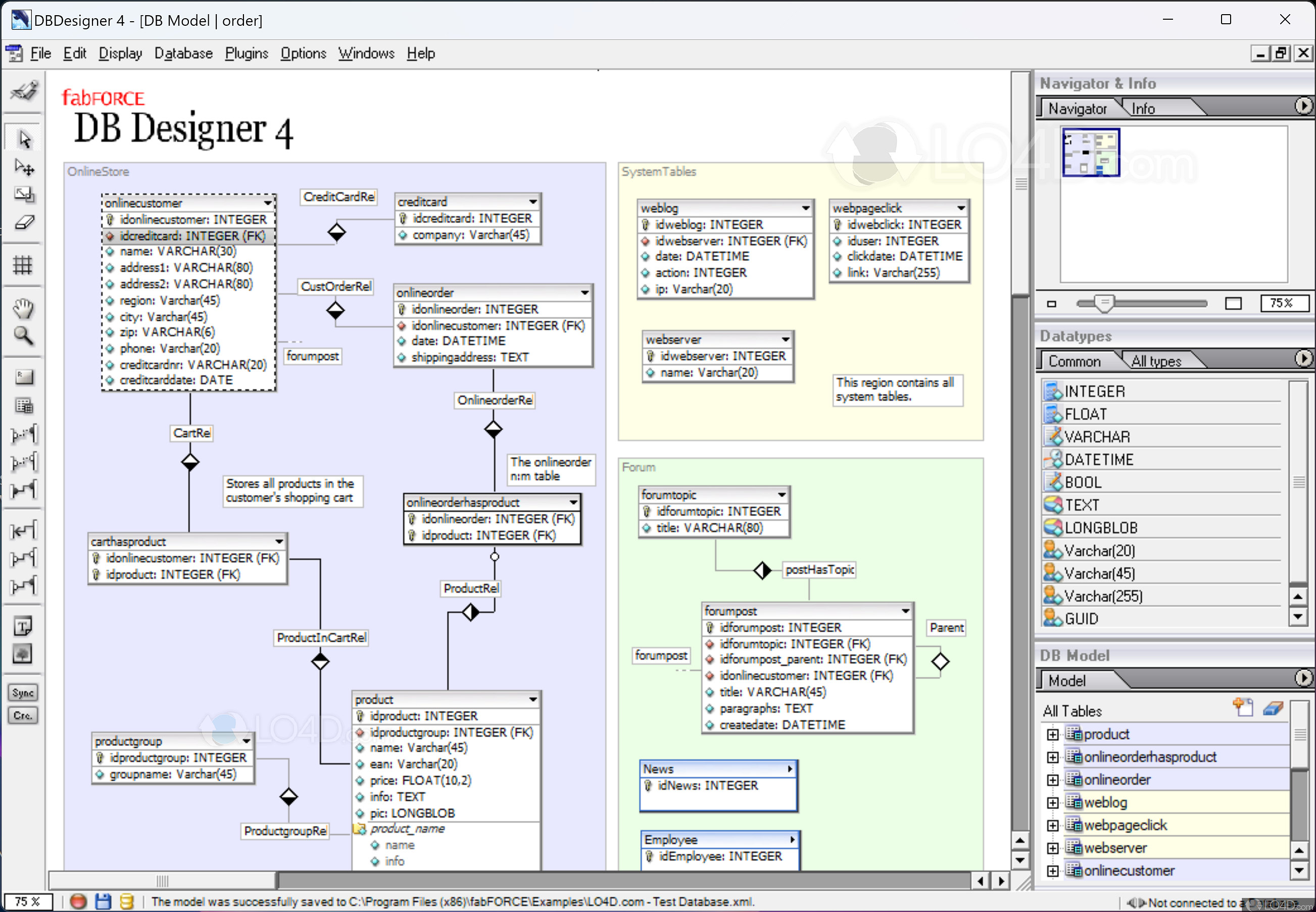
Task: Expand the product table tree node
Action: [x=1052, y=734]
